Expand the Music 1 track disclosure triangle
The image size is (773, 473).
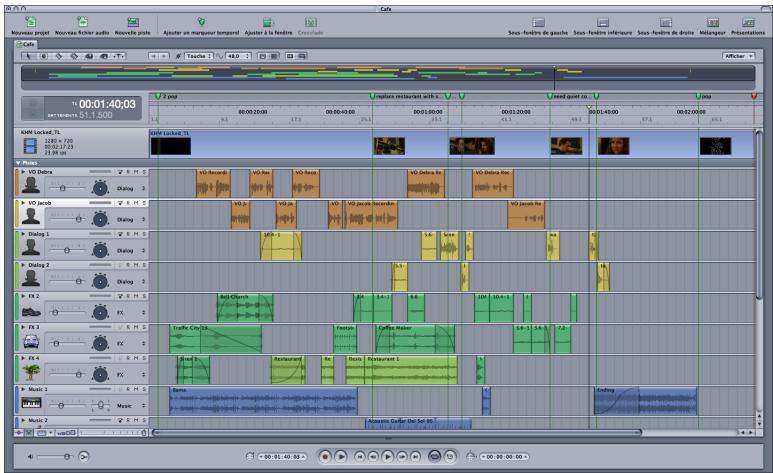23,390
